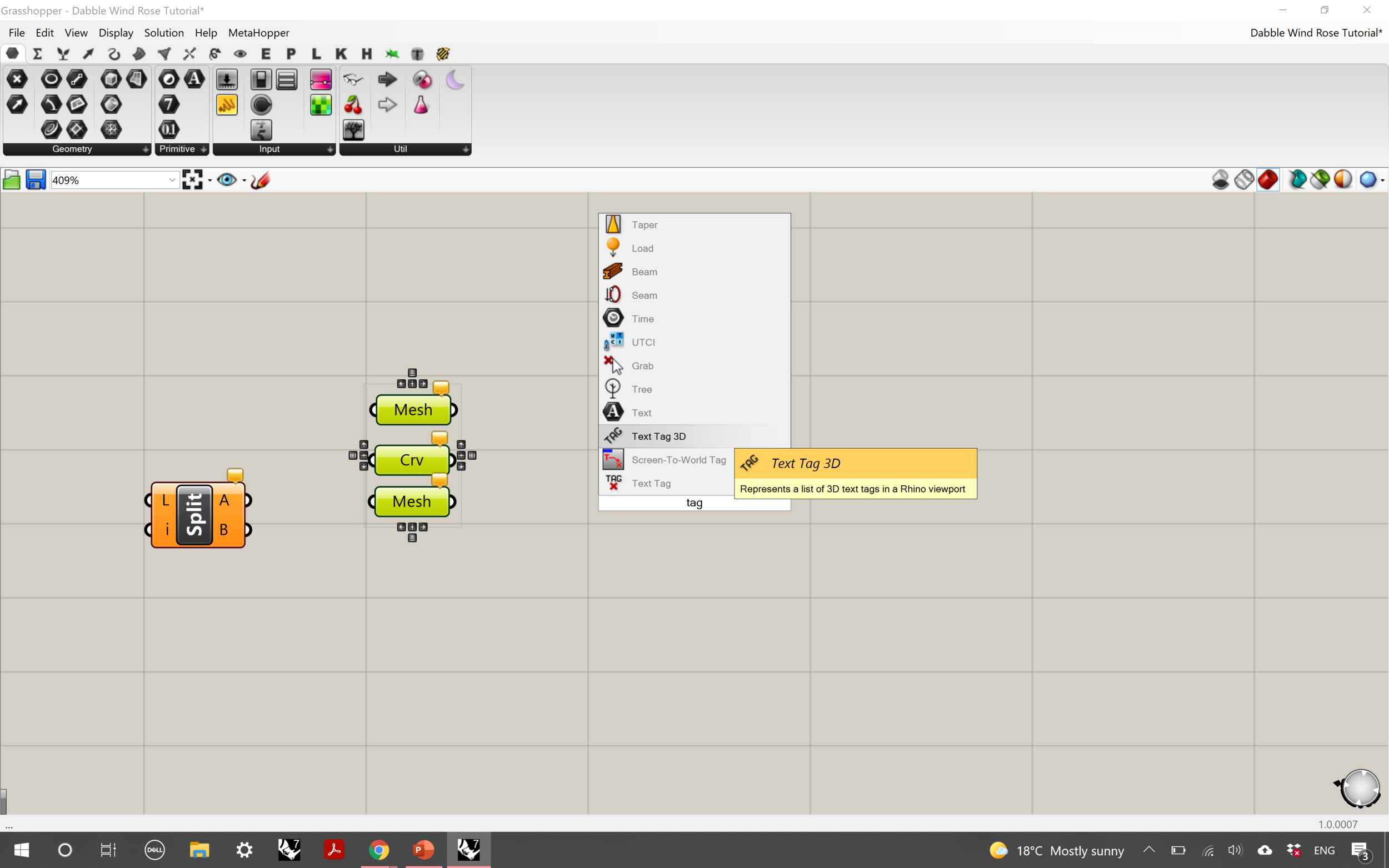Toggle wireframe preview mode

point(1245,180)
